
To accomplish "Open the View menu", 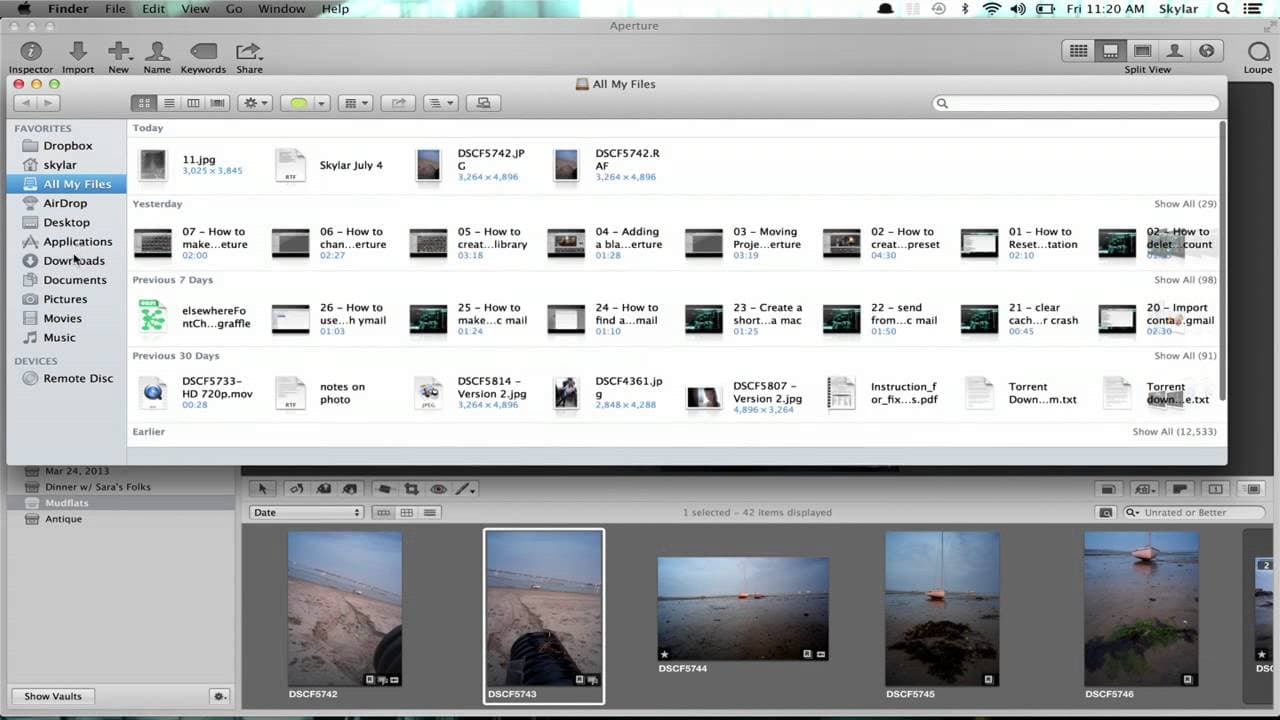I will pos(195,9).
